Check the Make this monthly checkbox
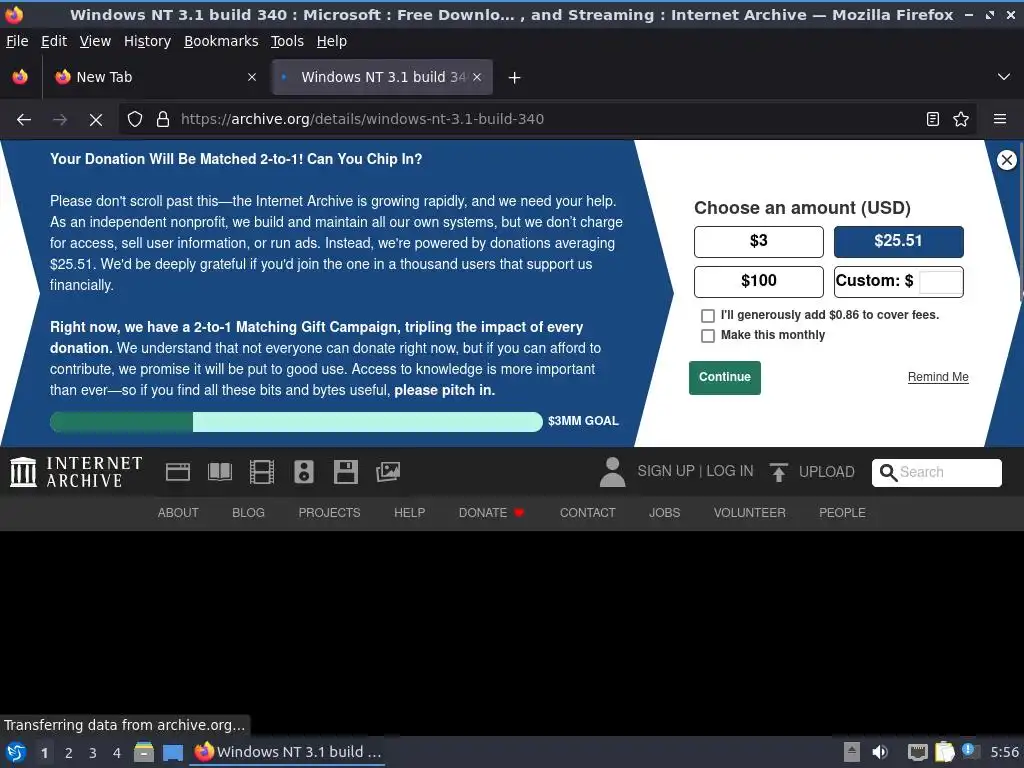Viewport: 1024px width, 768px height. [x=707, y=336]
